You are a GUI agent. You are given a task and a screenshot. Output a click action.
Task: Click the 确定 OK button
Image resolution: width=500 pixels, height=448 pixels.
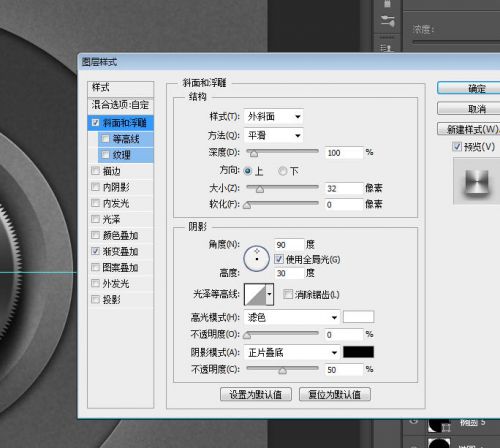(x=469, y=88)
